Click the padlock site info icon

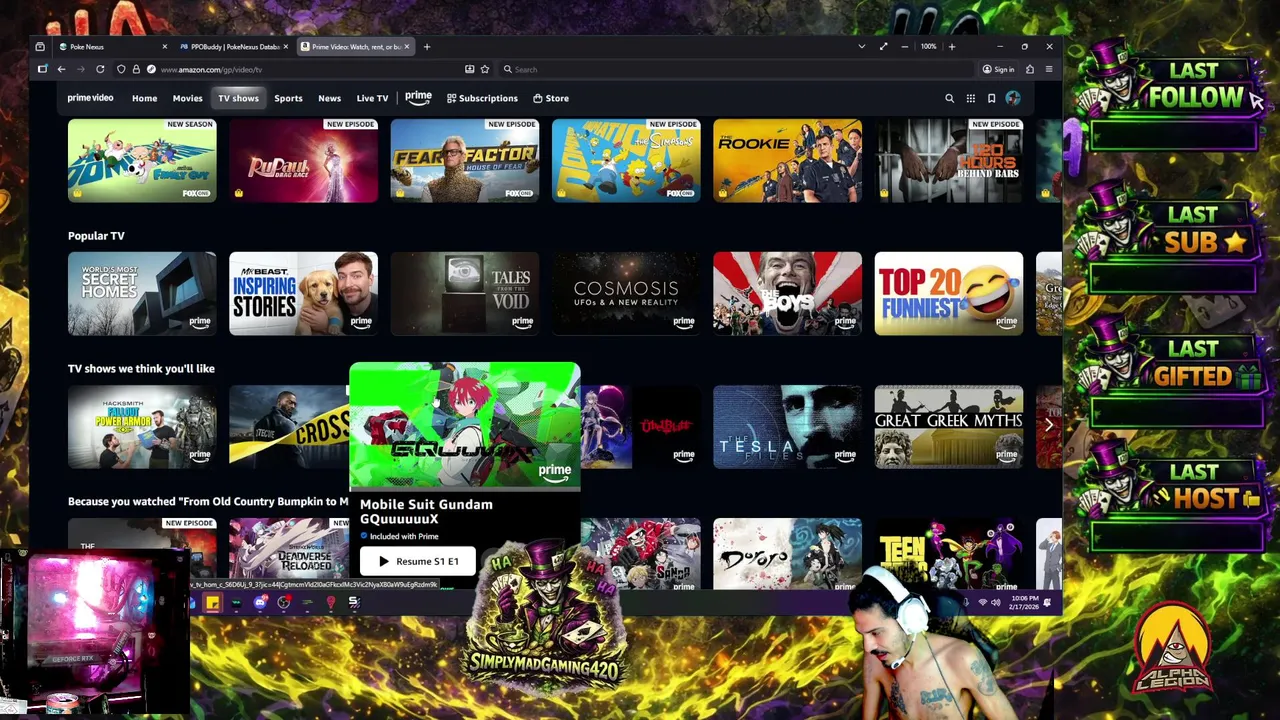coord(136,69)
